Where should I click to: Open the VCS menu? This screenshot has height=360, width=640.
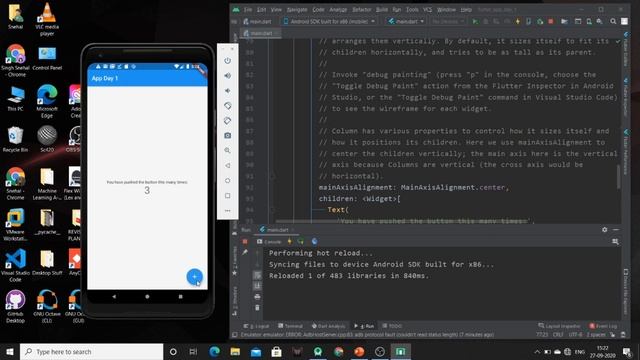coord(427,10)
